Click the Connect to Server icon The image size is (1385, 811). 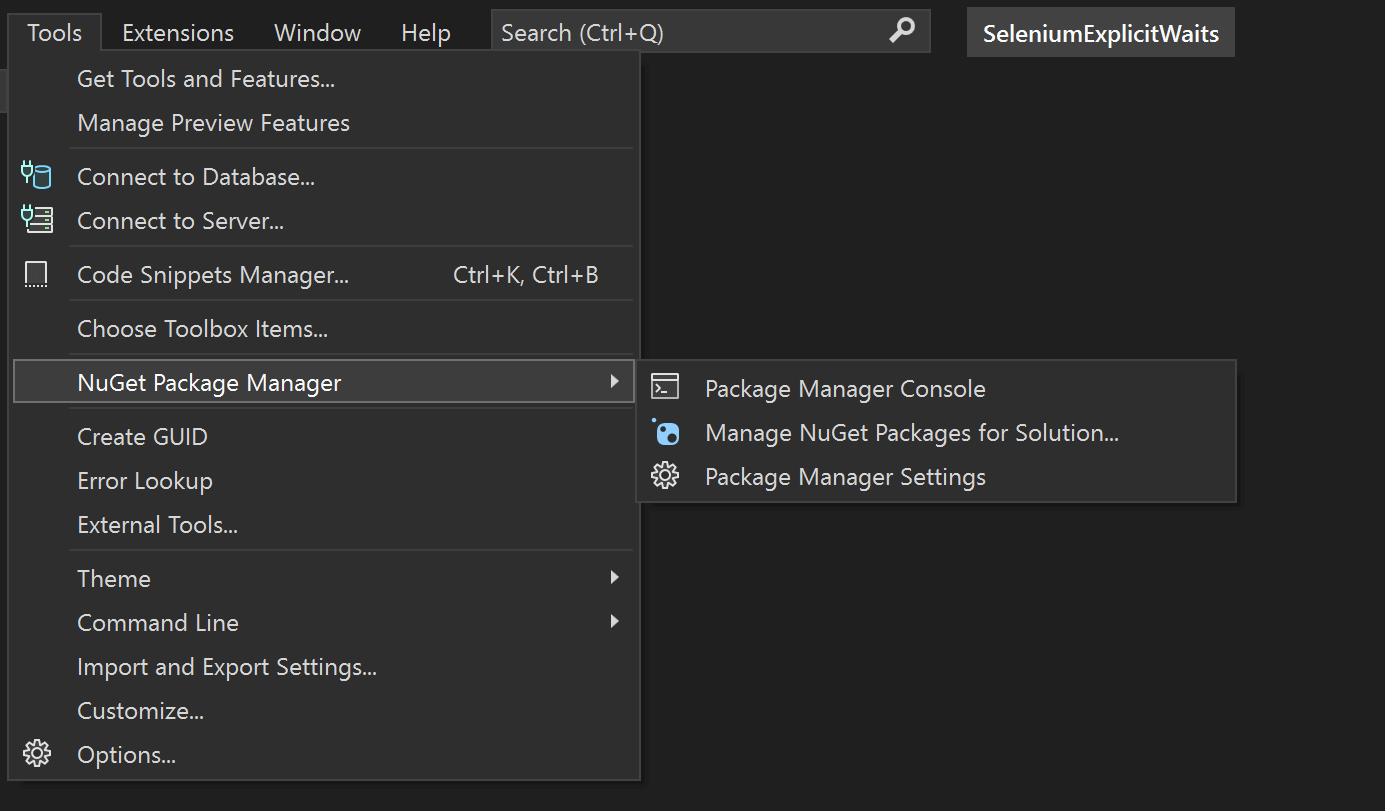click(x=36, y=220)
